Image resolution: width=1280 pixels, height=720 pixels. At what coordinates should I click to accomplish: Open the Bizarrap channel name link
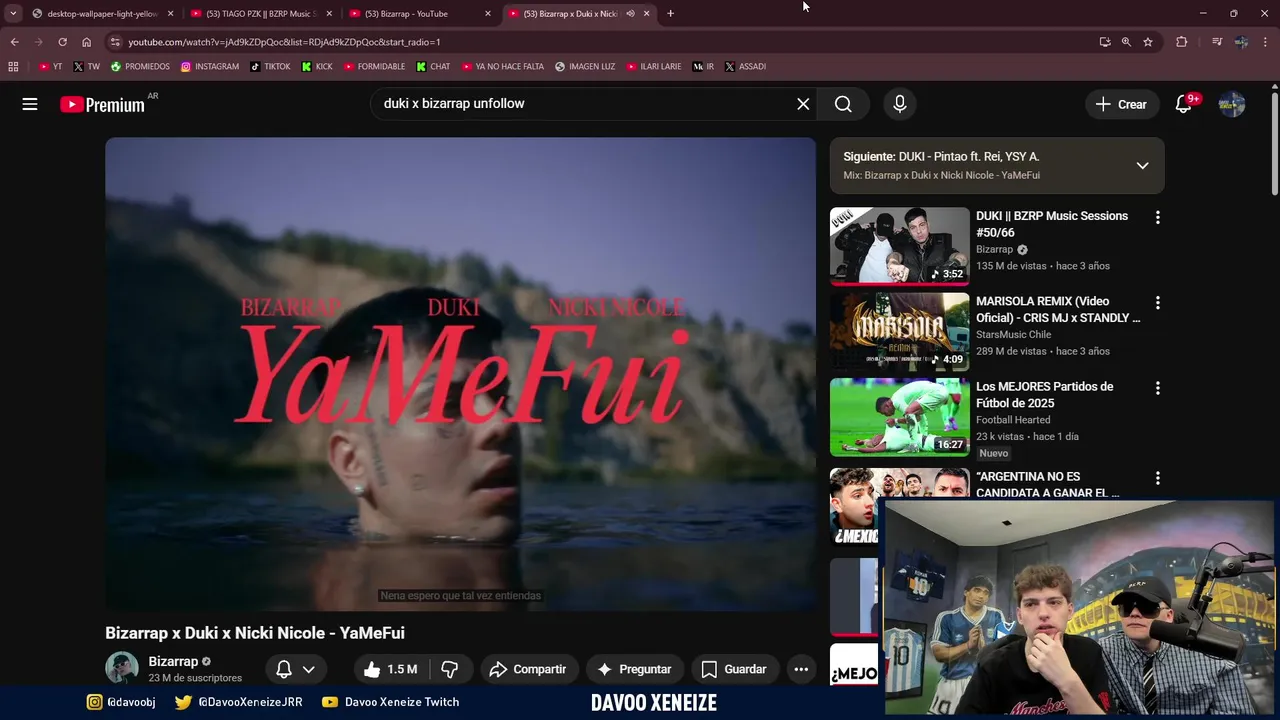click(173, 661)
